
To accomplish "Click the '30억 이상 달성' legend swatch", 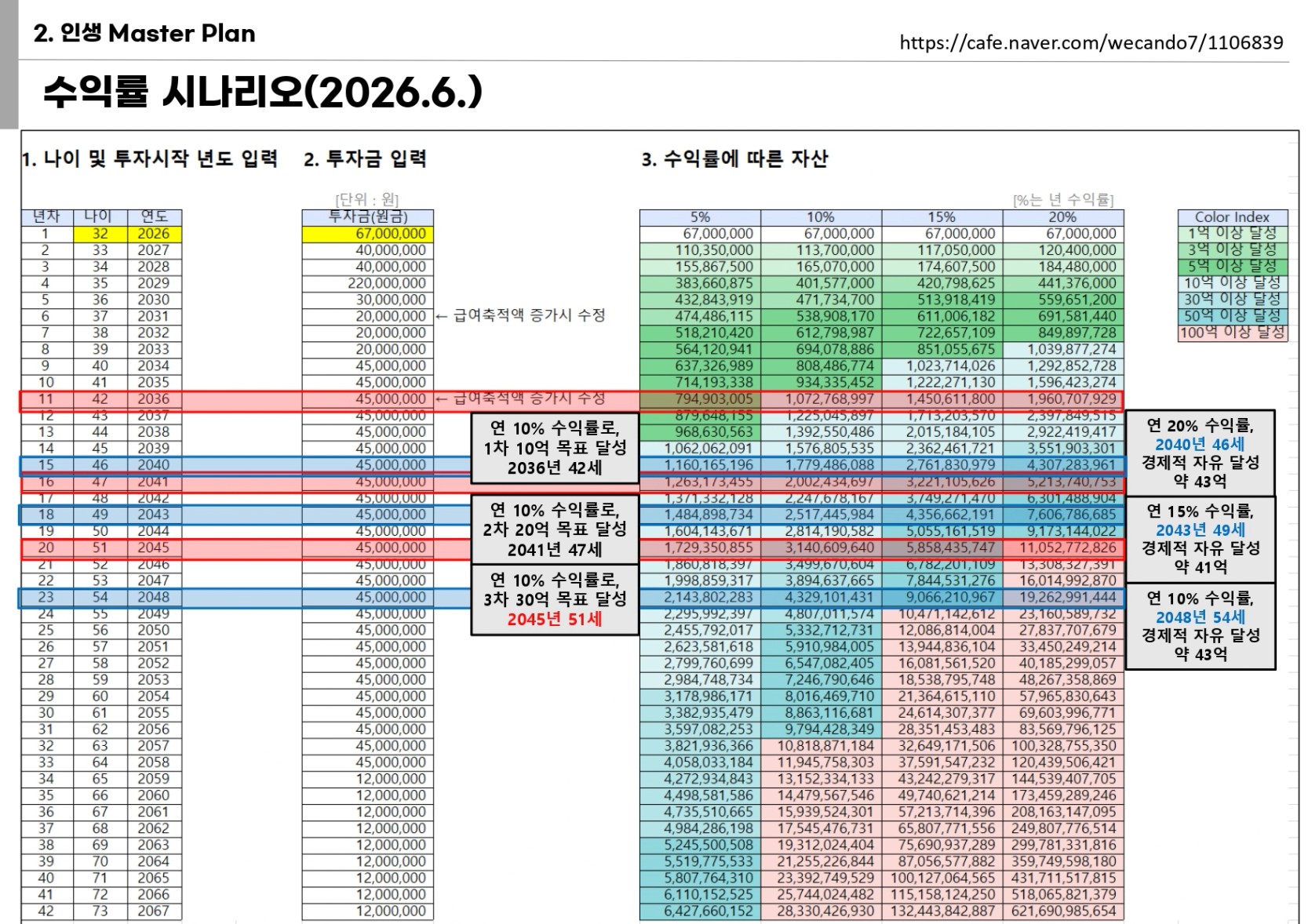I will (1233, 300).
